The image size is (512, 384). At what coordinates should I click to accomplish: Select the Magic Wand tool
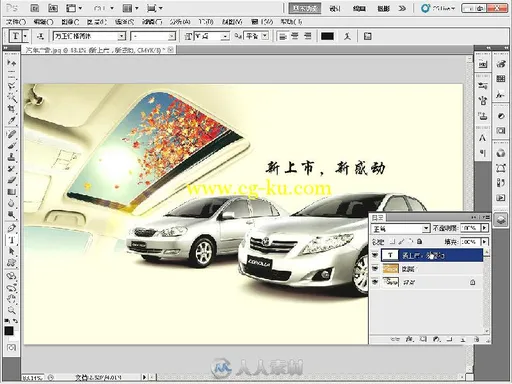tap(12, 97)
